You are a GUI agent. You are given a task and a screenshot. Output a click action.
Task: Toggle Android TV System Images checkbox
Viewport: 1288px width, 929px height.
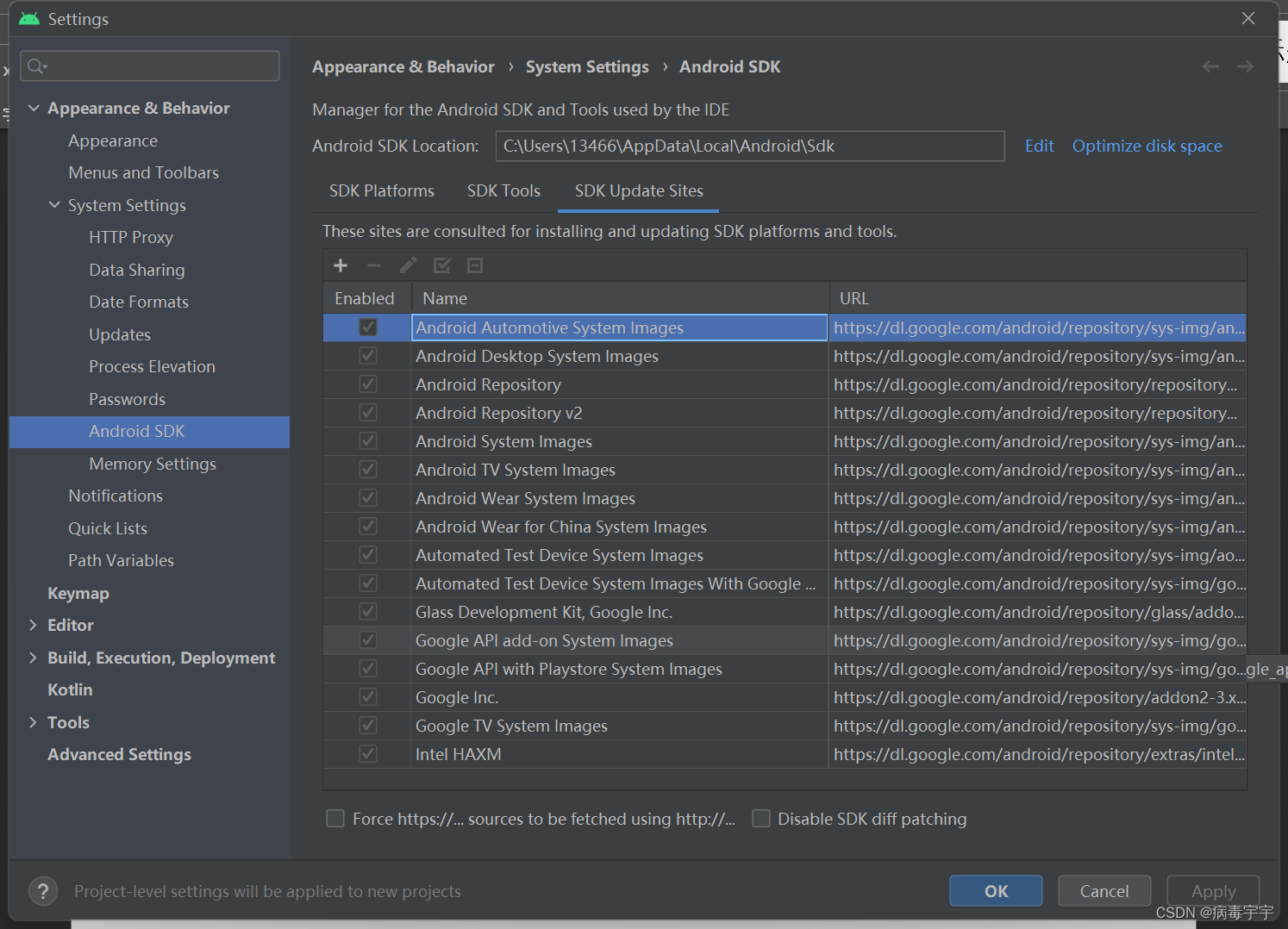pos(368,470)
